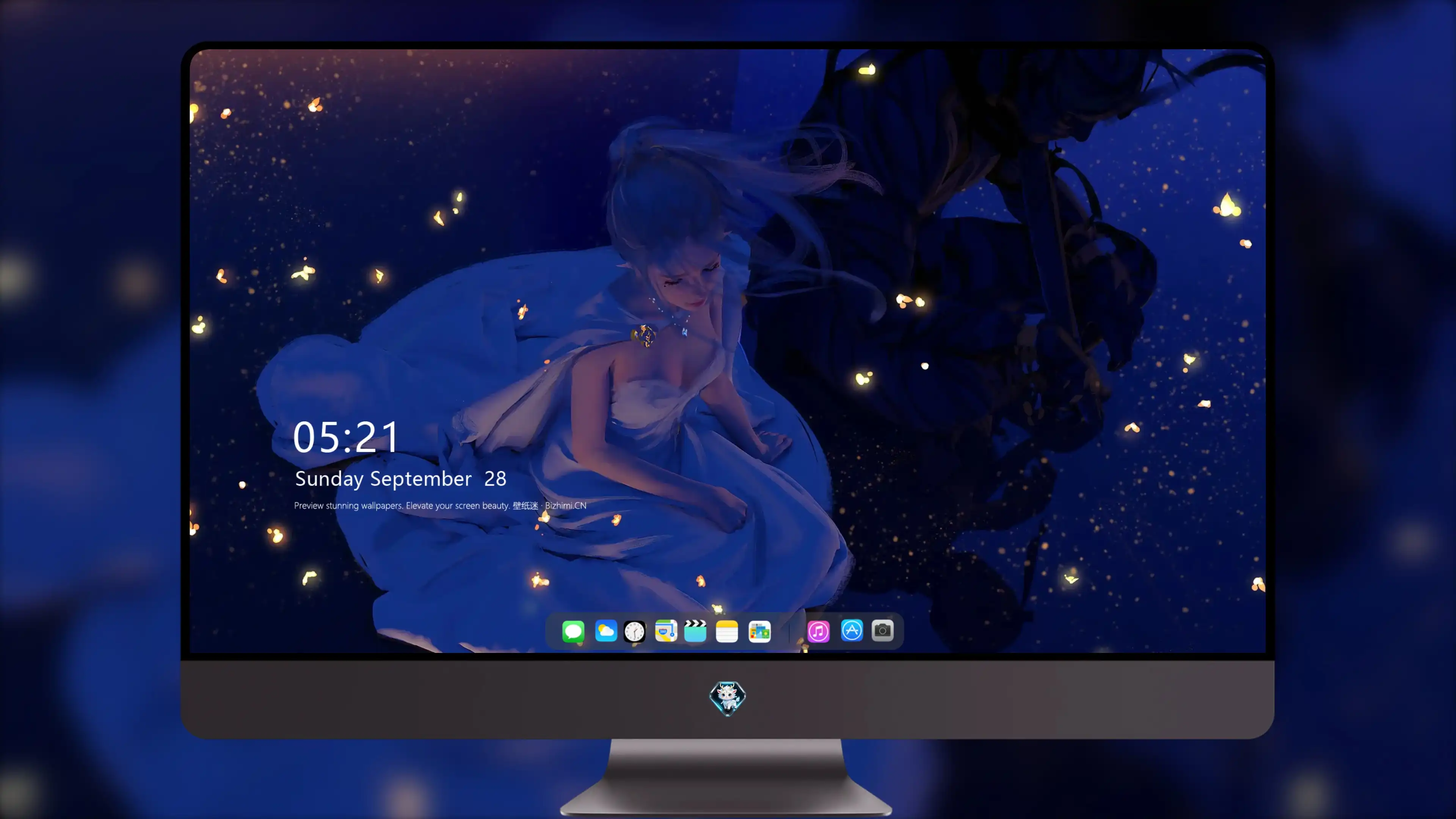Open the Camera app in the dock
The width and height of the screenshot is (1456, 819).
pos(882,631)
